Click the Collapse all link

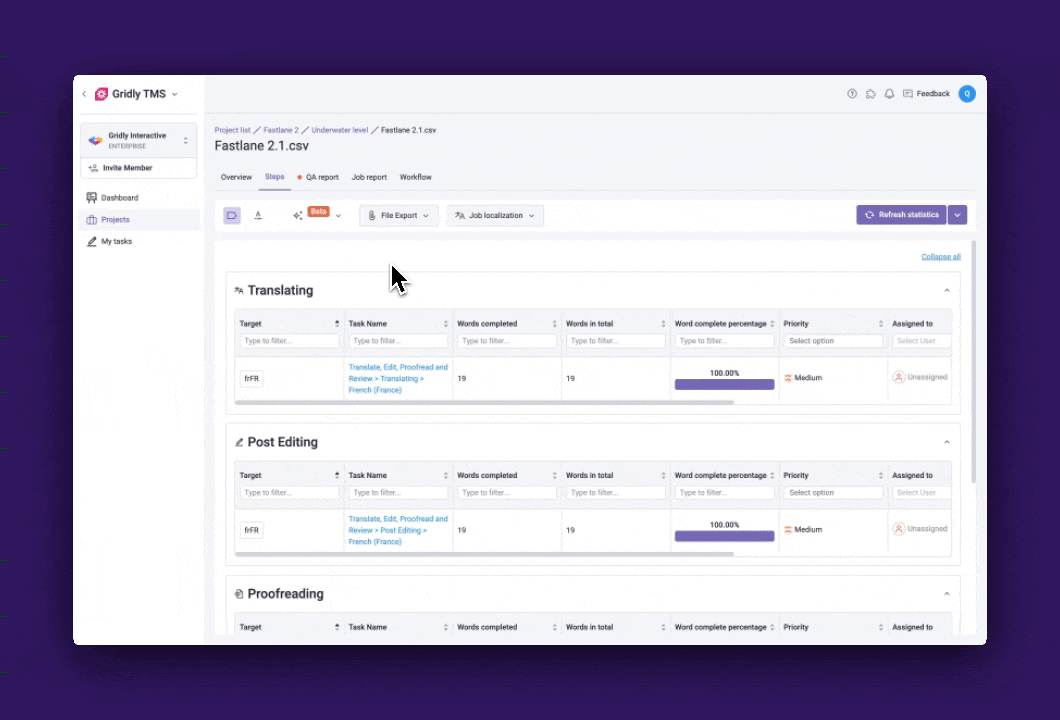pyautogui.click(x=940, y=257)
